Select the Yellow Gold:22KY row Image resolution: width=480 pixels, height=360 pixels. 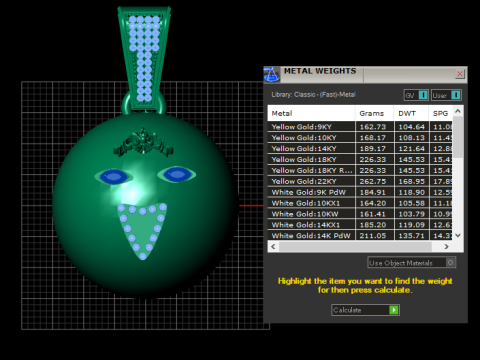[x=360, y=181]
